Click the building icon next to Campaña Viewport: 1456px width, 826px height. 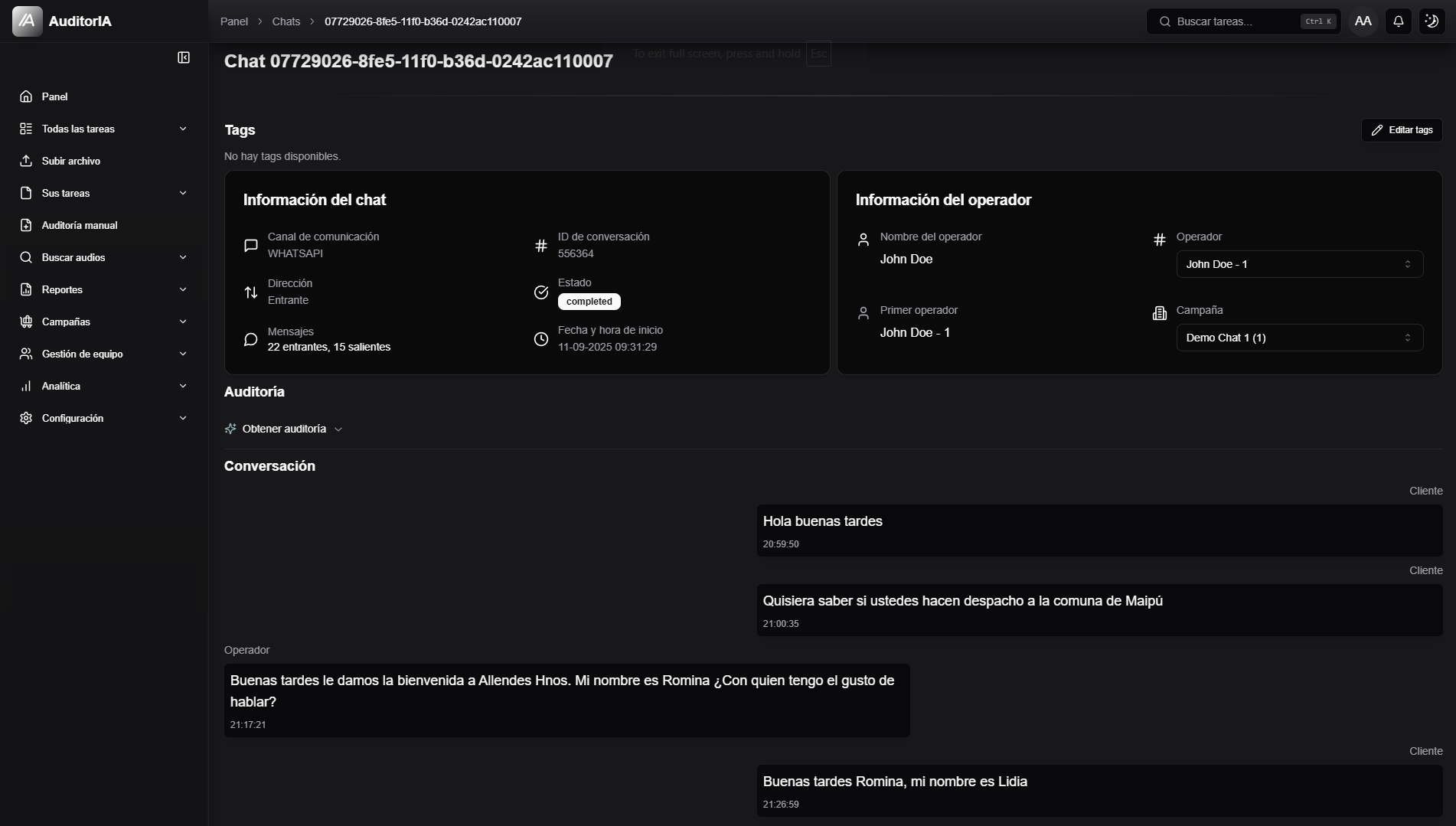pyautogui.click(x=1160, y=313)
